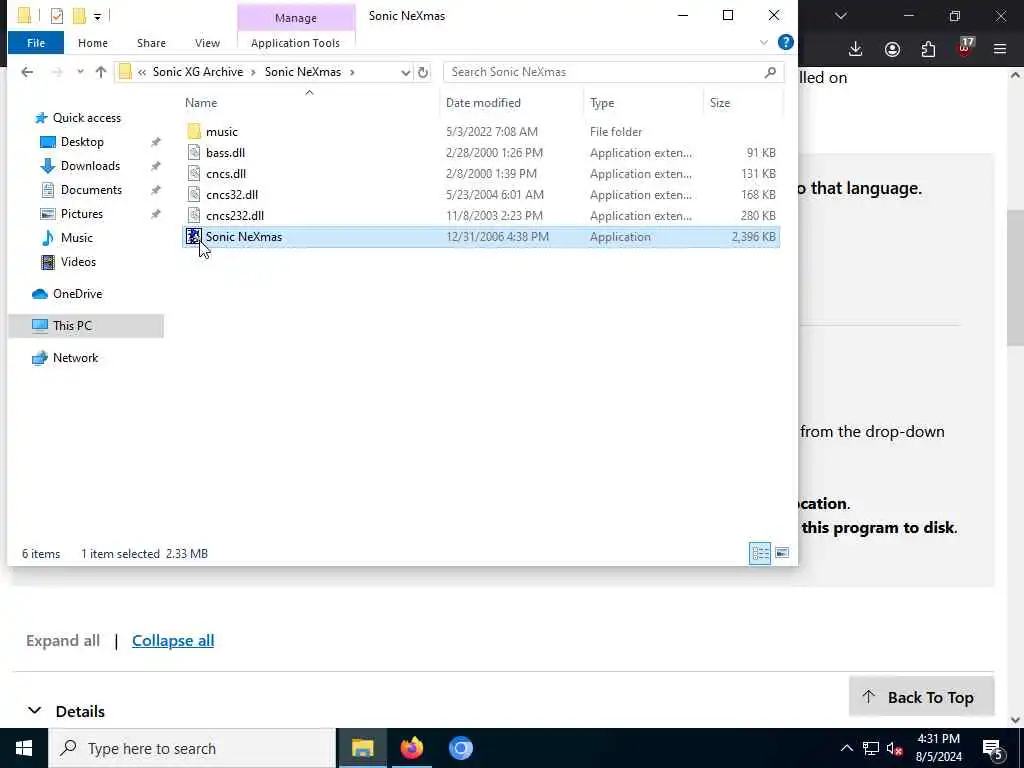
Task: Open the browser account profile icon
Action: coord(892,49)
